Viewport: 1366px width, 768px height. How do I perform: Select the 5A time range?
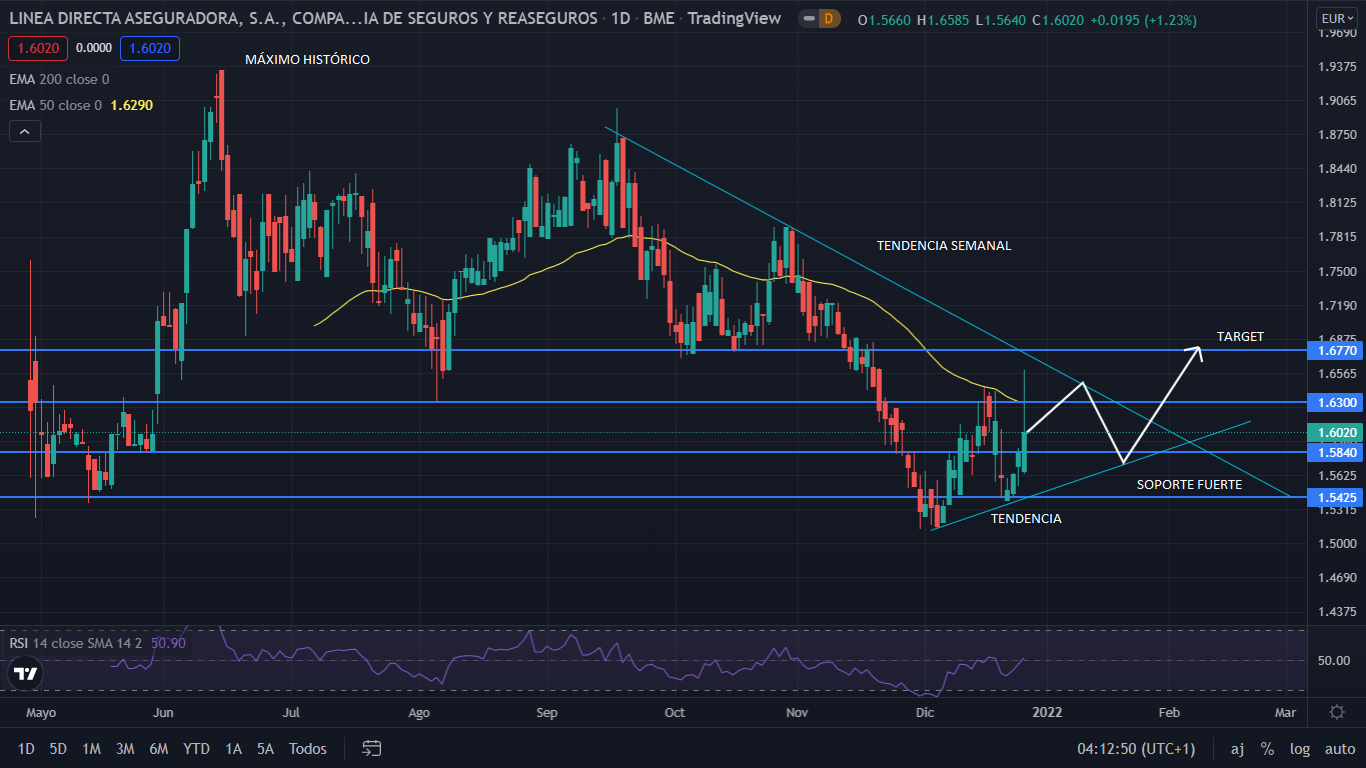pos(265,748)
